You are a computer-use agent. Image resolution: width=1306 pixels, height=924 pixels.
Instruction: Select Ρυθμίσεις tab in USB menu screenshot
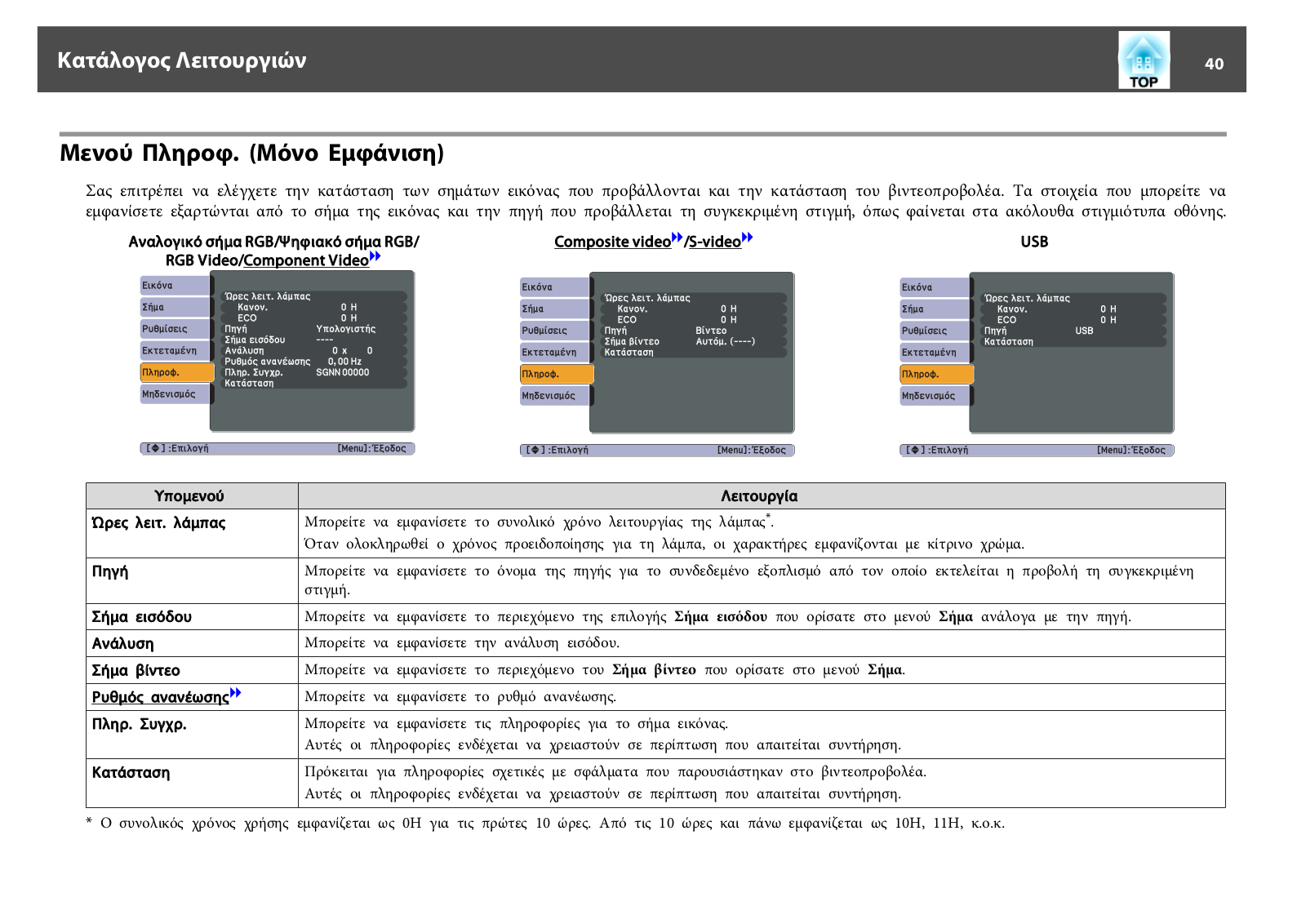pos(935,331)
